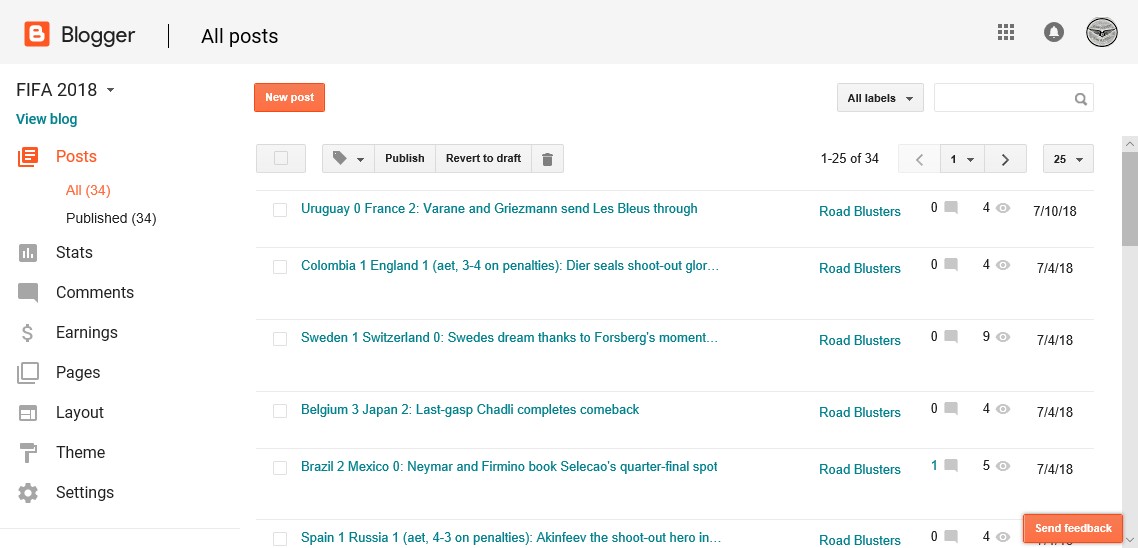The width and height of the screenshot is (1138, 548).
Task: Click the vertical scrollbar thumb
Action: tap(1130, 199)
